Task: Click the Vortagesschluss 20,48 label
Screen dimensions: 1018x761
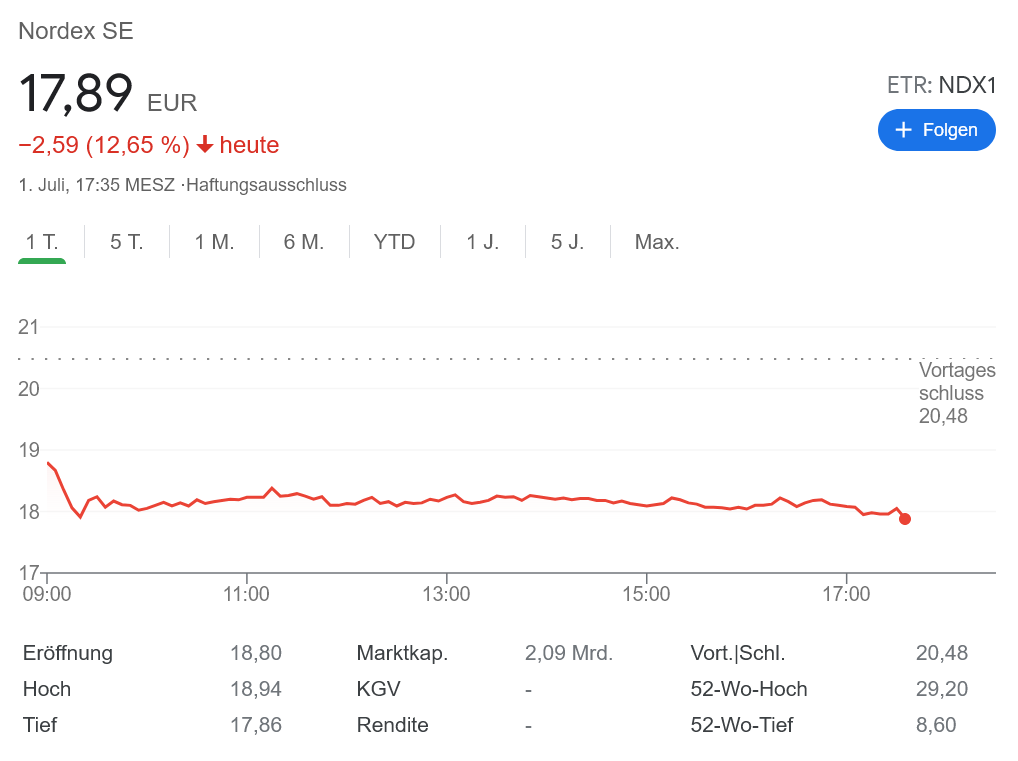Action: 957,393
